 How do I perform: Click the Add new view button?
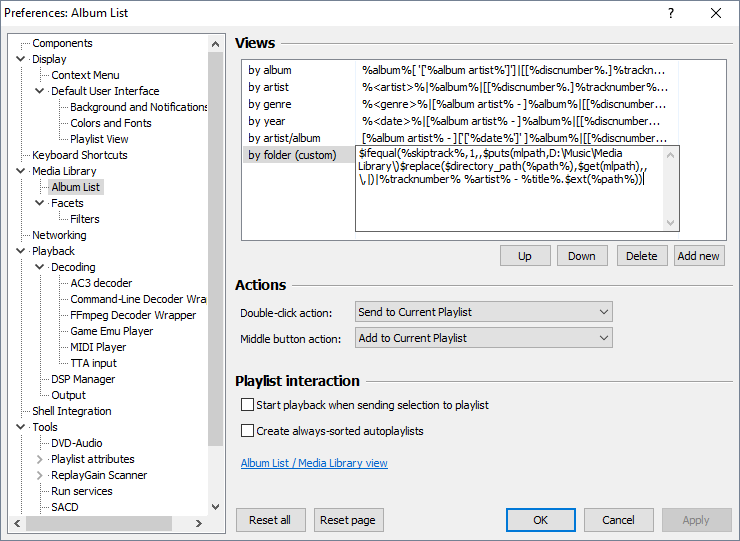point(698,256)
